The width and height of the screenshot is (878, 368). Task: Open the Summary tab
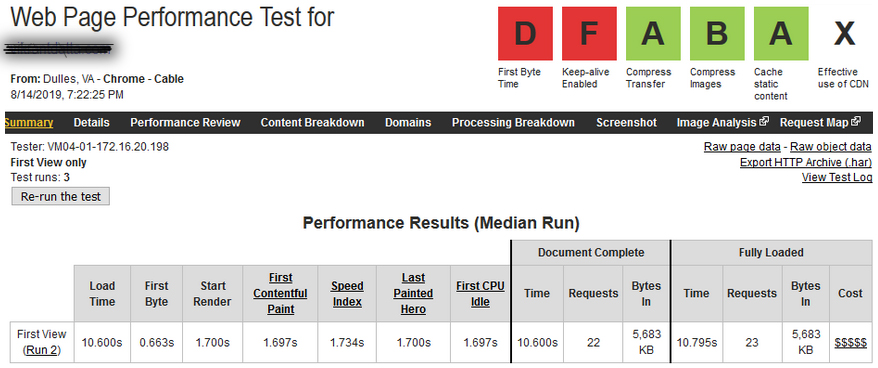point(29,123)
